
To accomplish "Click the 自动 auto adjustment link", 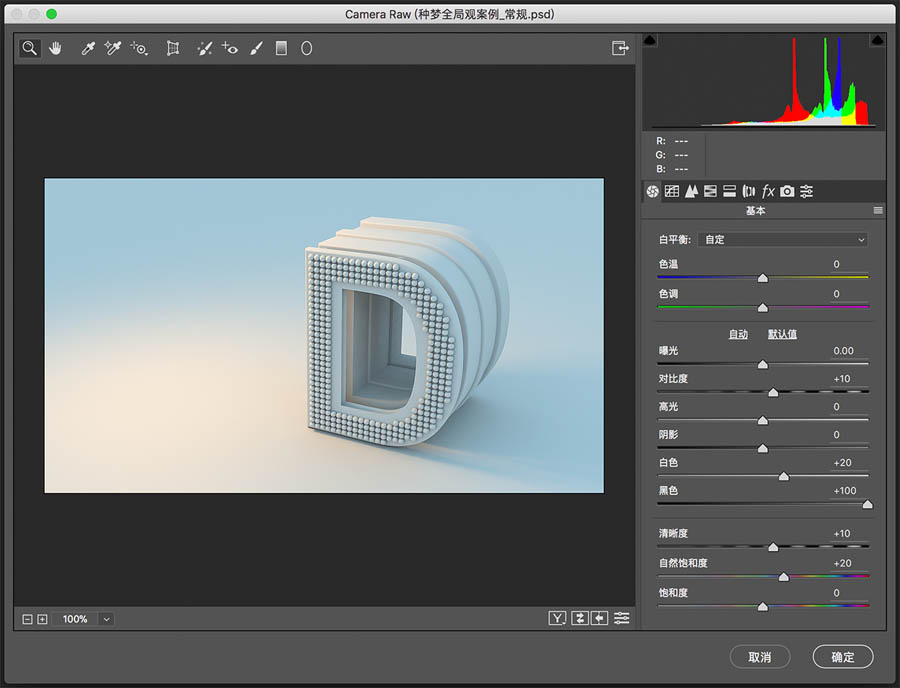I will [x=739, y=334].
